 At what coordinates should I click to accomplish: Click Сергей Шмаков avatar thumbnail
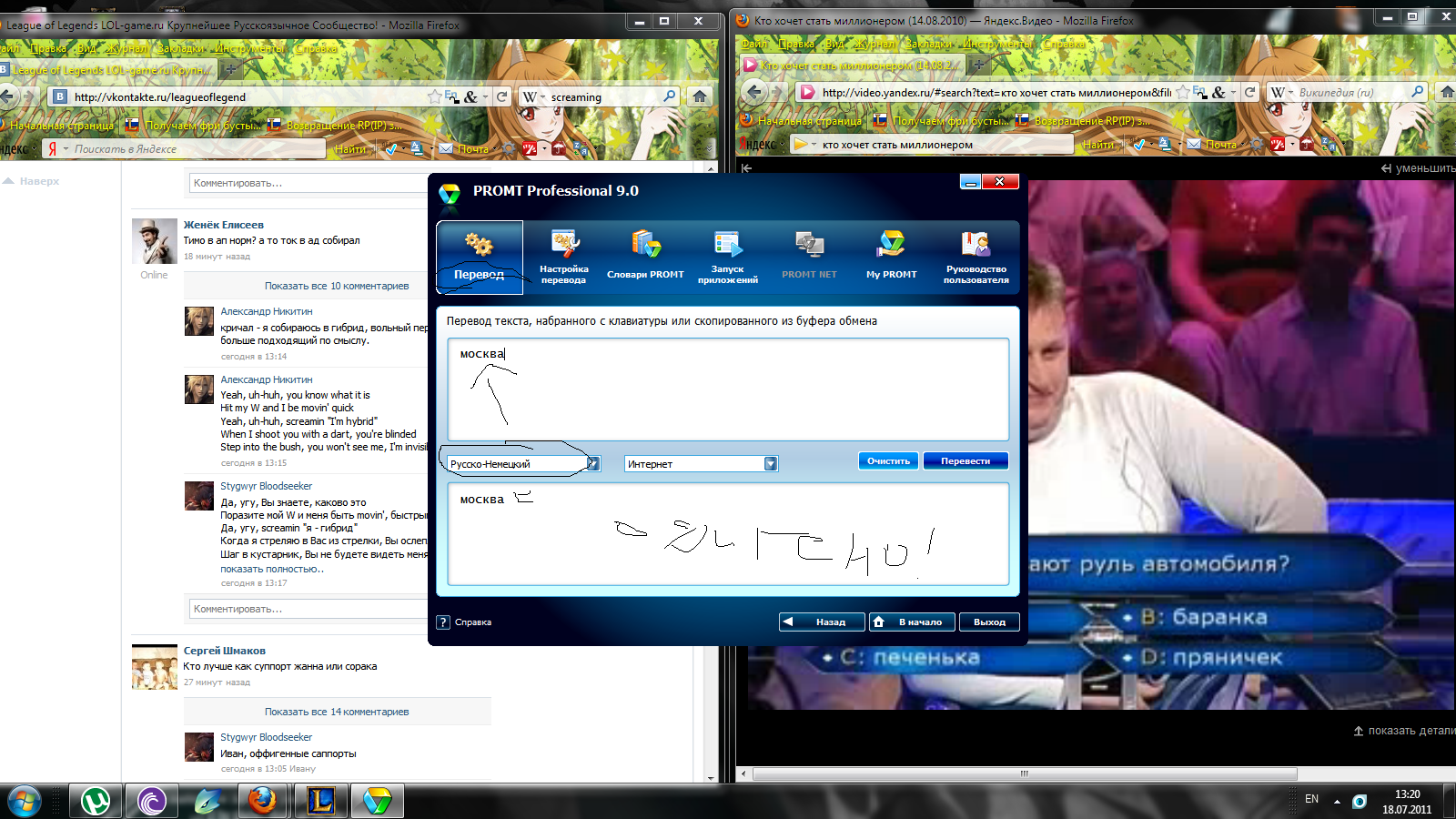click(x=155, y=667)
